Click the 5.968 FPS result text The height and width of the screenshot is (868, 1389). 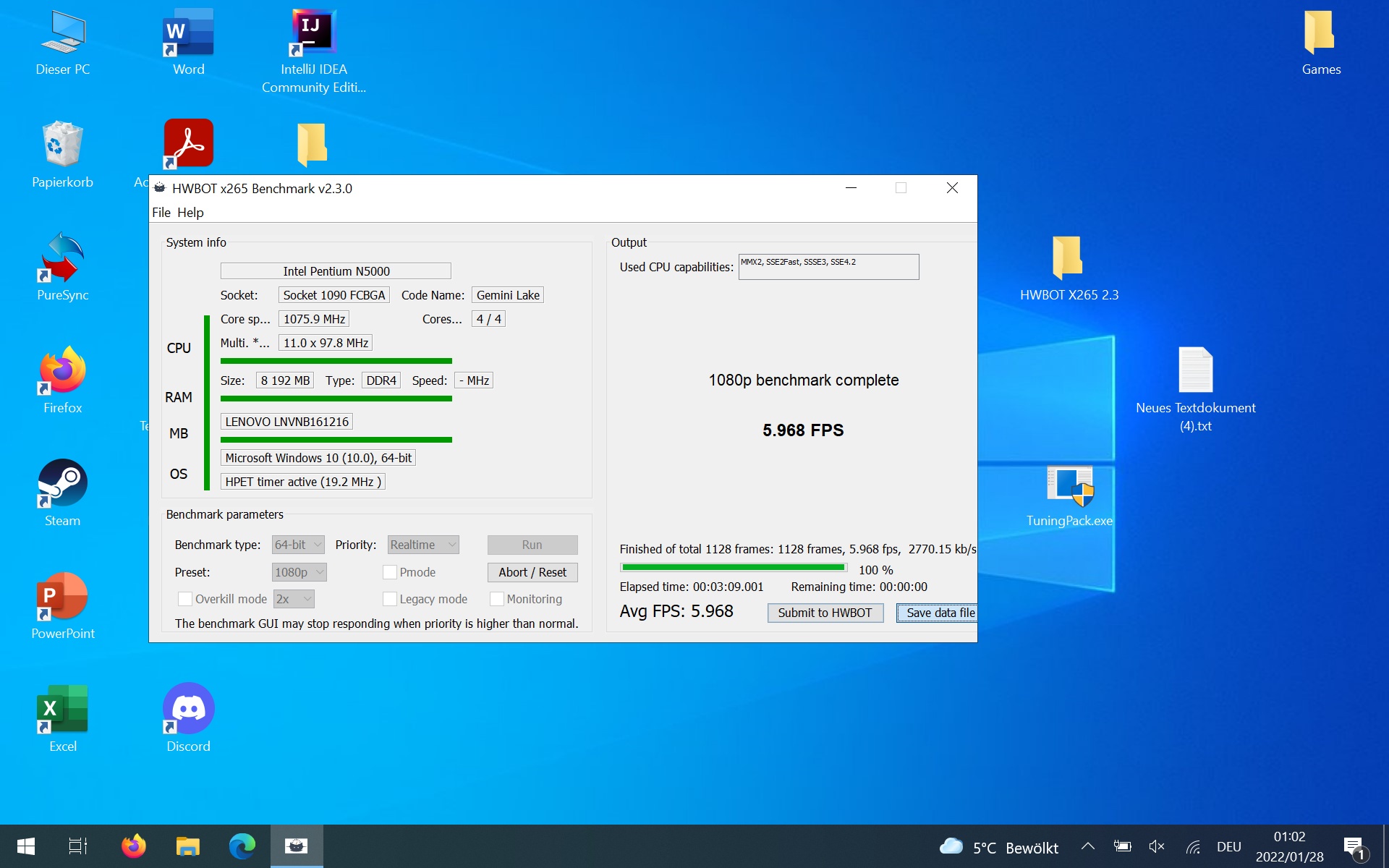coord(803,430)
